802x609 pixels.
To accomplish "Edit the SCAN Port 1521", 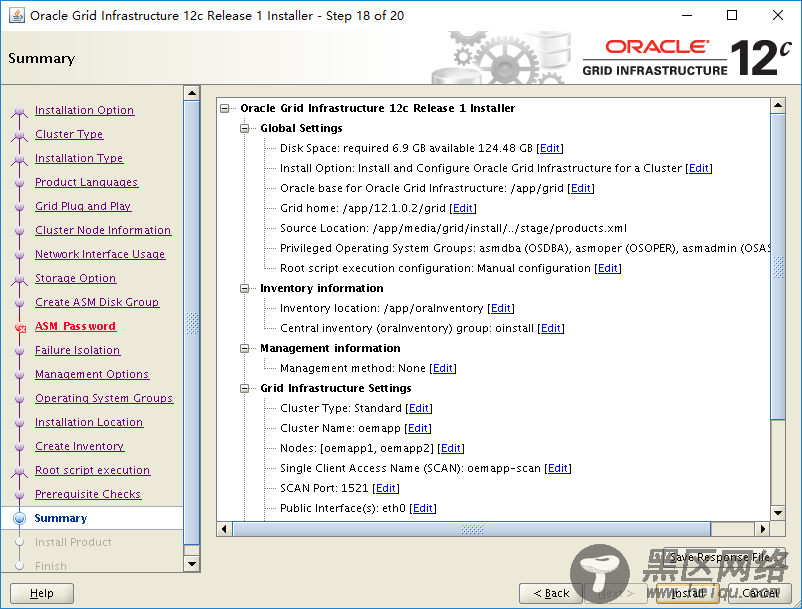I will point(386,488).
